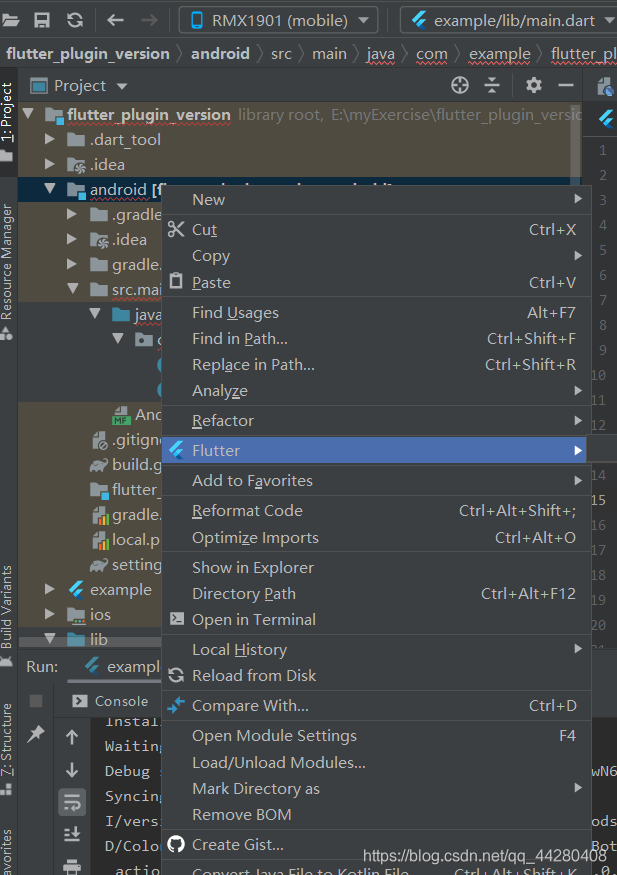Screen dimensions: 617x875
Task: Expand the root-level .idea folder
Action: (x=50, y=164)
